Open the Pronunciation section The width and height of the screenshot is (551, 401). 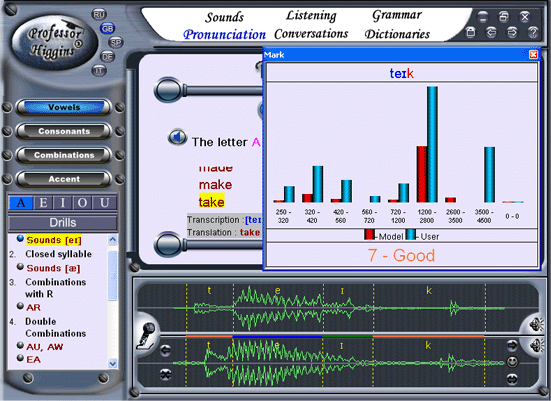click(225, 34)
